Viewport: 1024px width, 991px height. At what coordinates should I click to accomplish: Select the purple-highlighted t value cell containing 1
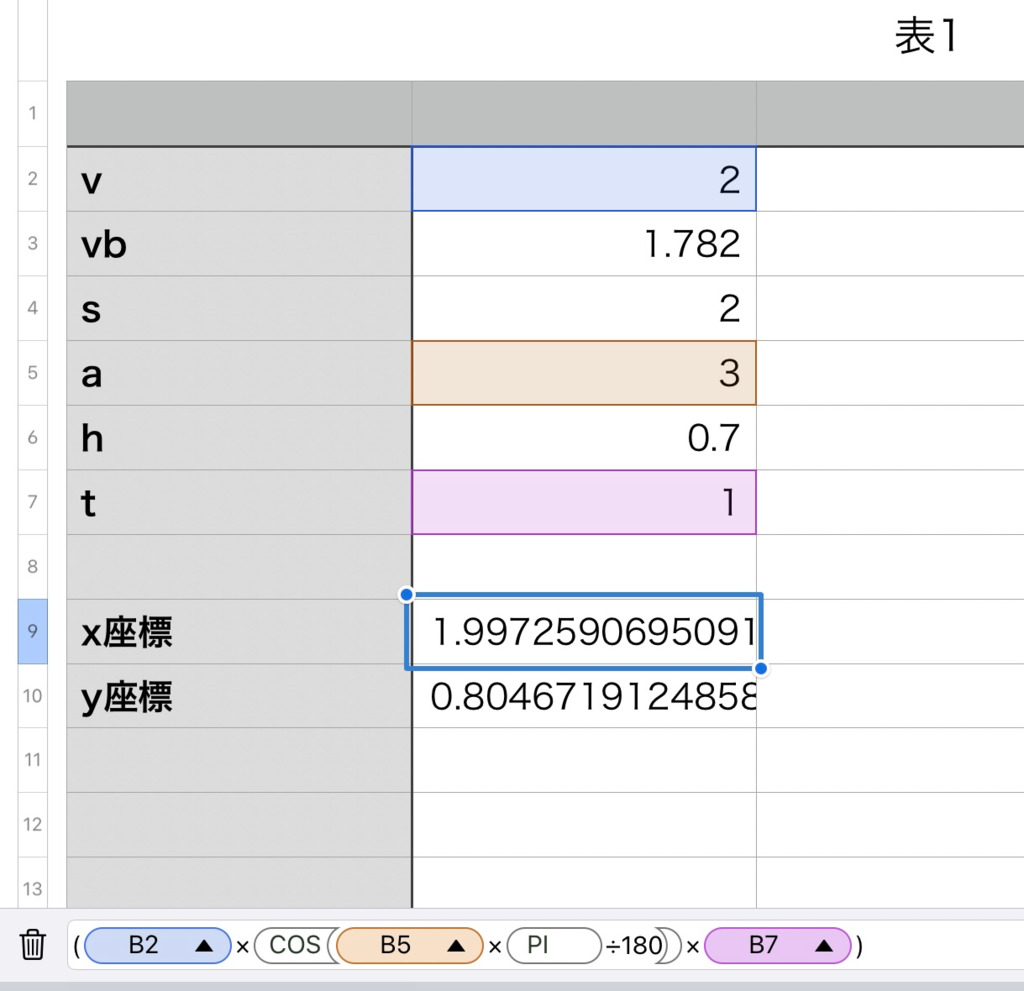click(583, 502)
